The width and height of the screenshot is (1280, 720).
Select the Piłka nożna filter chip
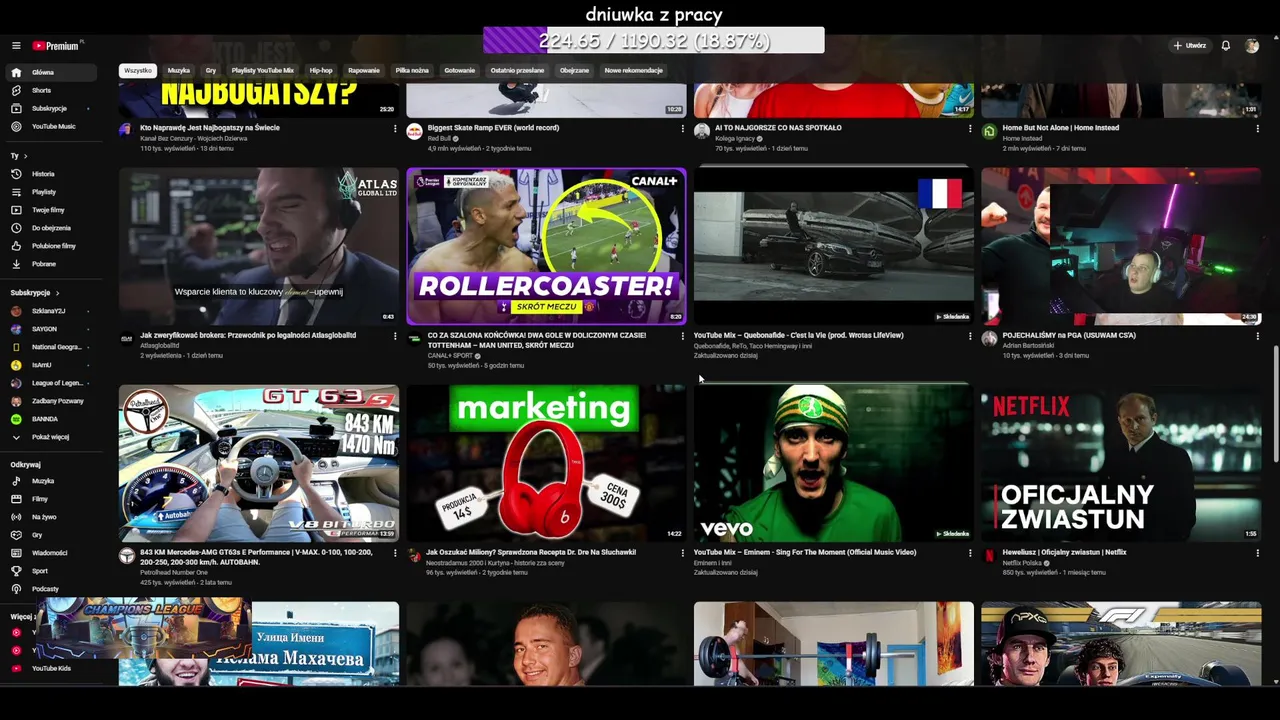click(412, 71)
